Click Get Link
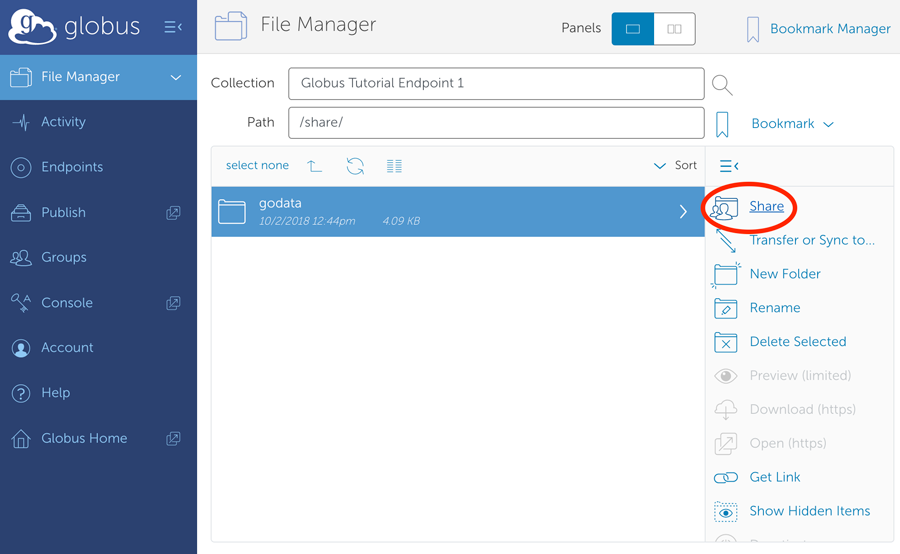Viewport: 900px width, 554px height. (775, 477)
